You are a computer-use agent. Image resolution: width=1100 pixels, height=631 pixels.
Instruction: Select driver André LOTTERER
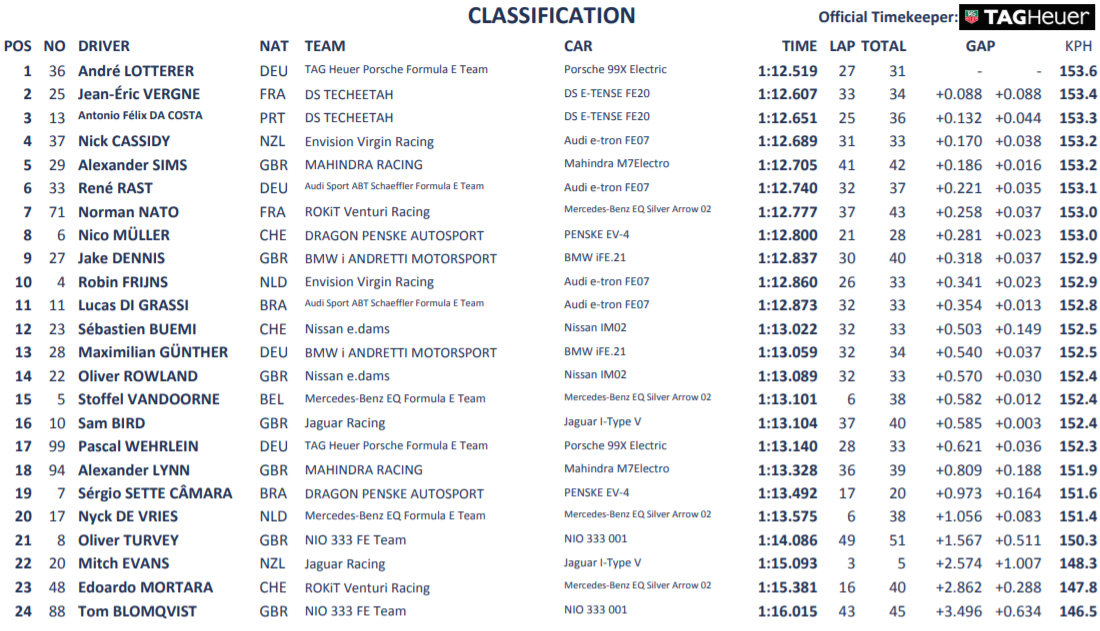coord(136,71)
